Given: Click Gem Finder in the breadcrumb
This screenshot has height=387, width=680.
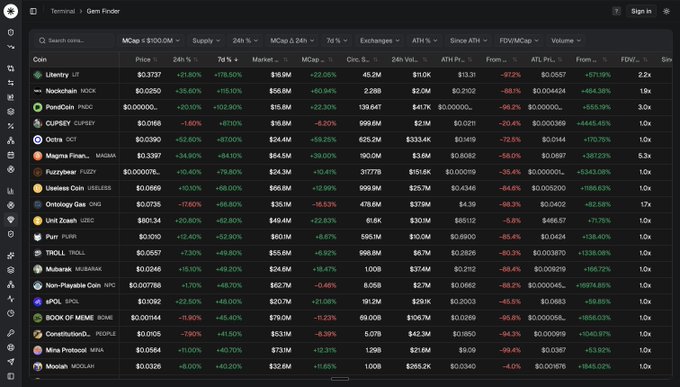Looking at the screenshot, I should (103, 11).
